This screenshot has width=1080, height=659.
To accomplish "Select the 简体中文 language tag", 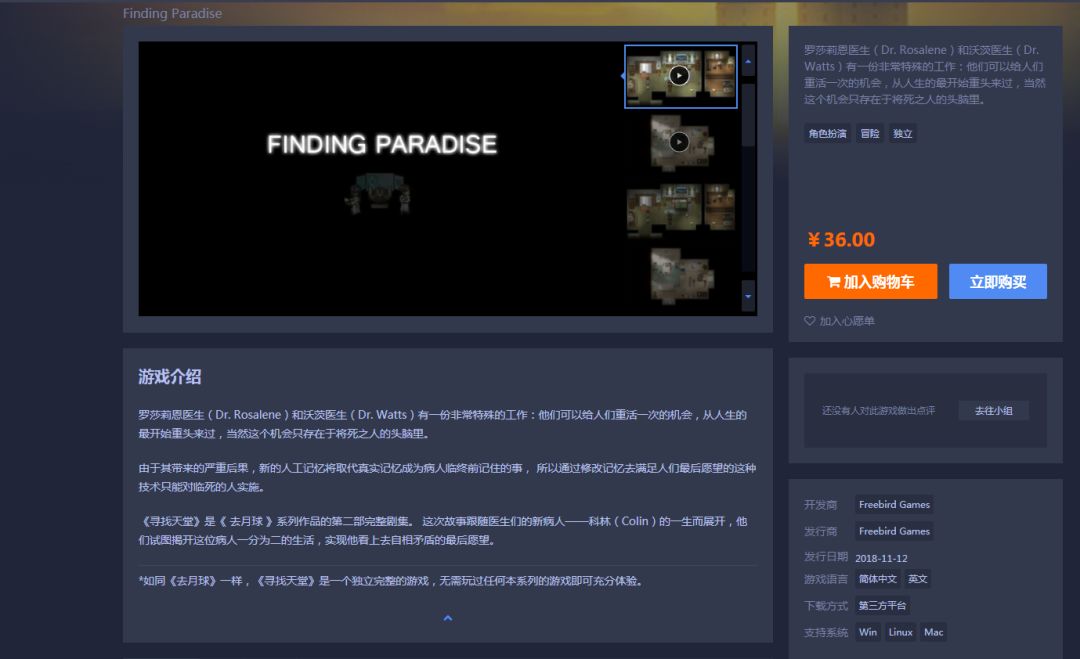I will [x=878, y=579].
